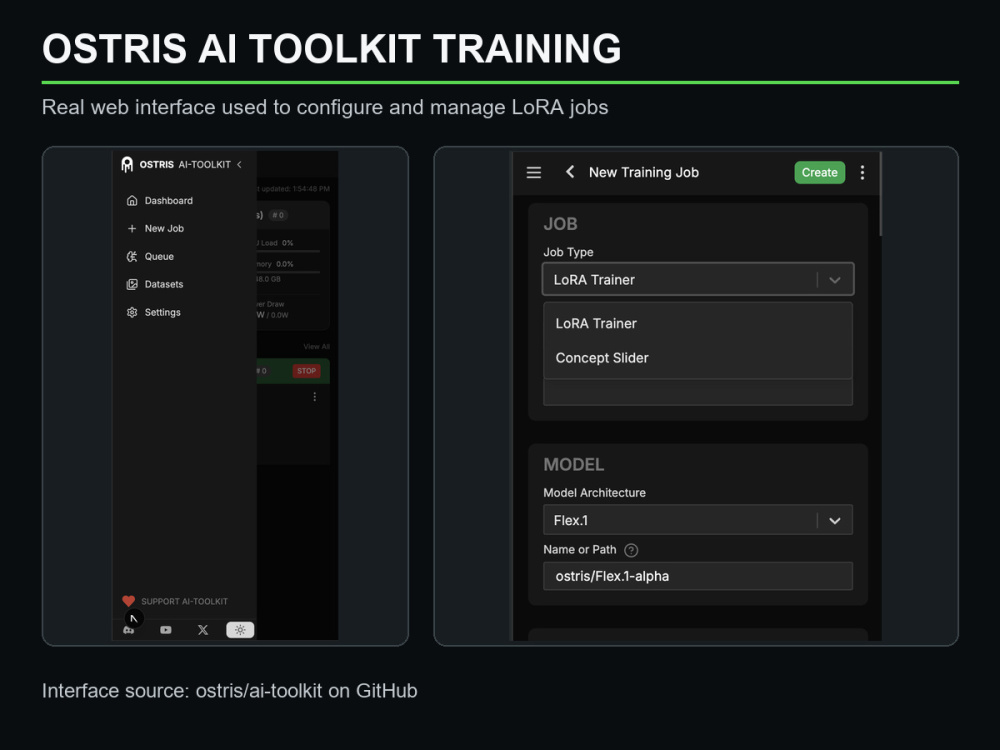Viewport: 1000px width, 750px height.
Task: Click the empty field below Job Type options
Action: [x=698, y=392]
